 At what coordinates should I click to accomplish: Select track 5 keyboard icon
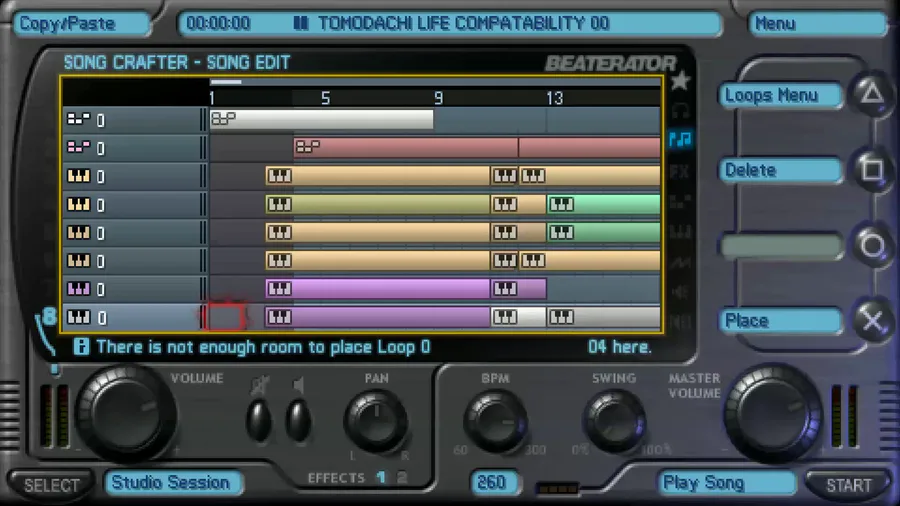(79, 232)
